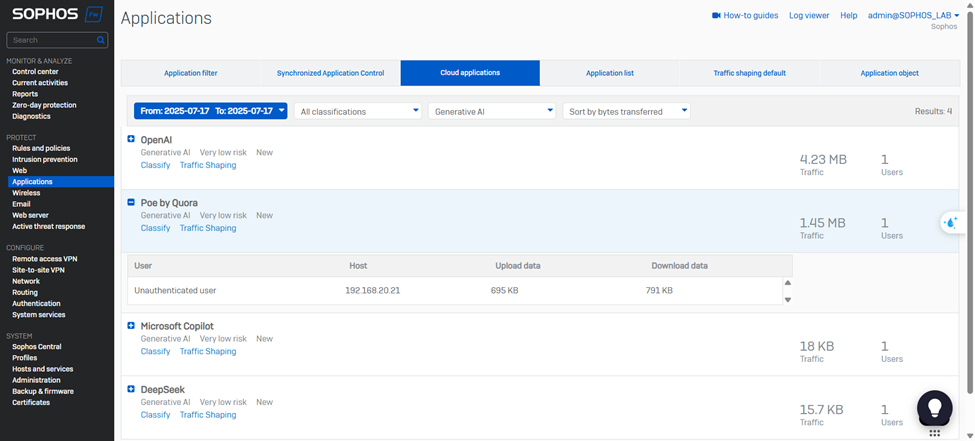The width and height of the screenshot is (975, 441).
Task: Open Sophos Central in sidebar
Action: click(37, 346)
